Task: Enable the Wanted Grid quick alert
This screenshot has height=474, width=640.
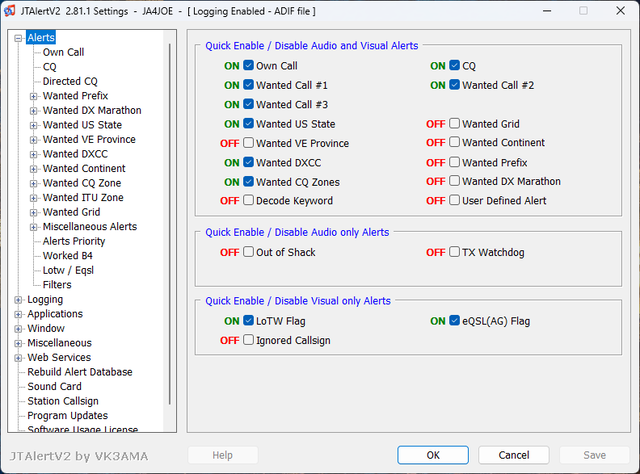Action: coord(455,123)
